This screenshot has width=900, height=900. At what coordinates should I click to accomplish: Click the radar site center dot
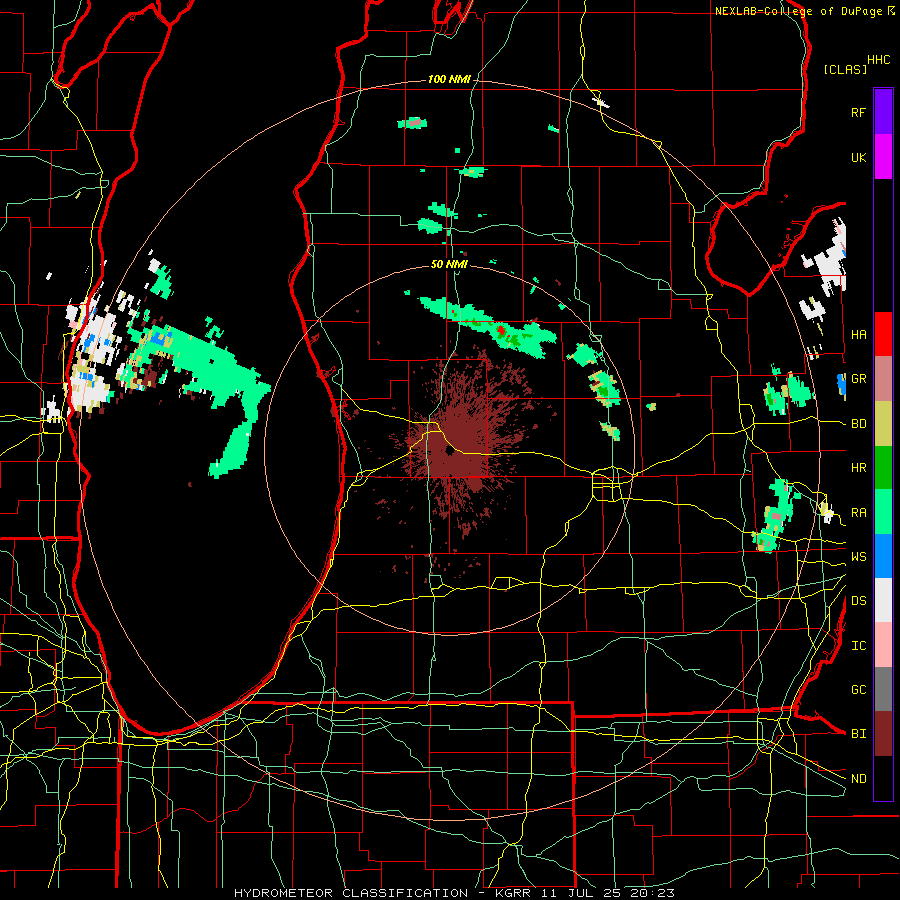click(449, 451)
